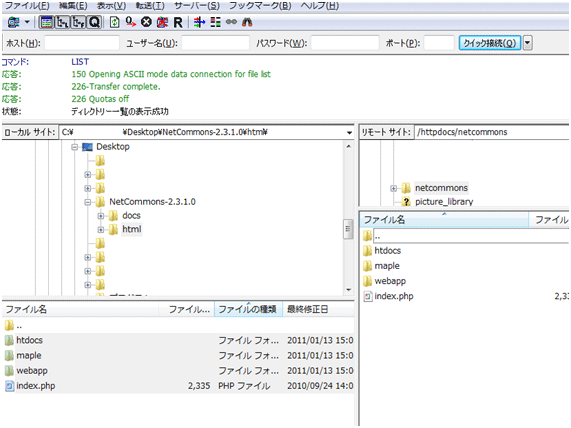Select NetCommons-2.3.1.0 folder in local tree

pyautogui.click(x=152, y=202)
